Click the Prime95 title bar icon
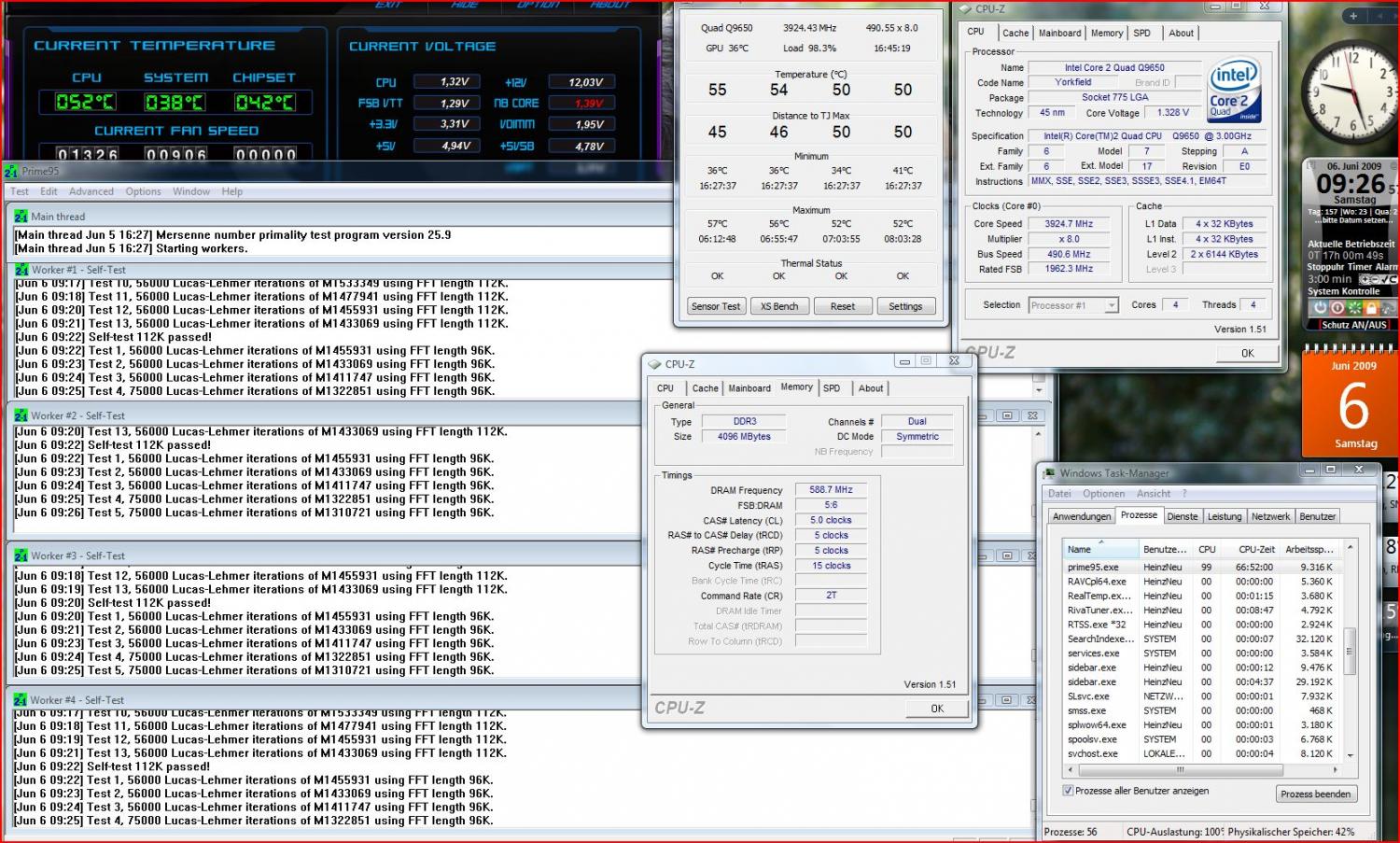This screenshot has width=1400, height=843. (11, 171)
